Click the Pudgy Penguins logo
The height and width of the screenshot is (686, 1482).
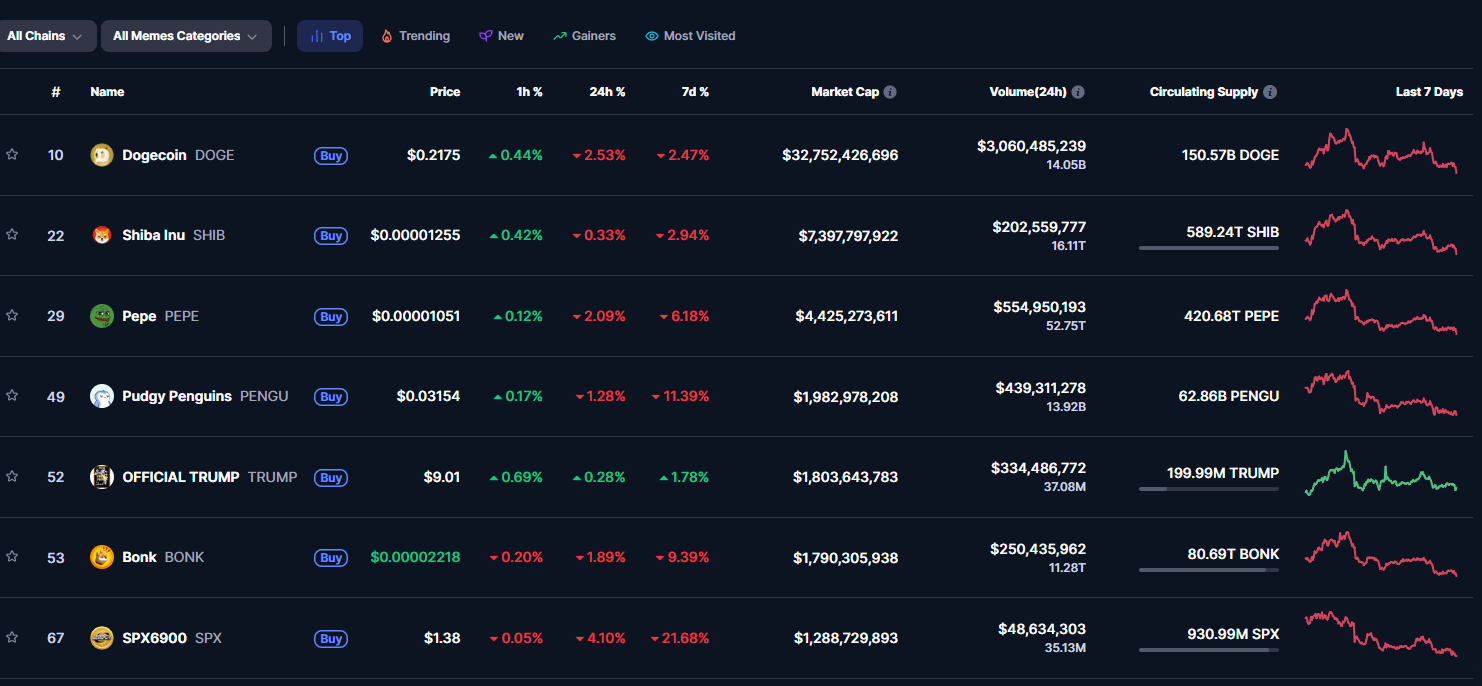click(x=102, y=396)
